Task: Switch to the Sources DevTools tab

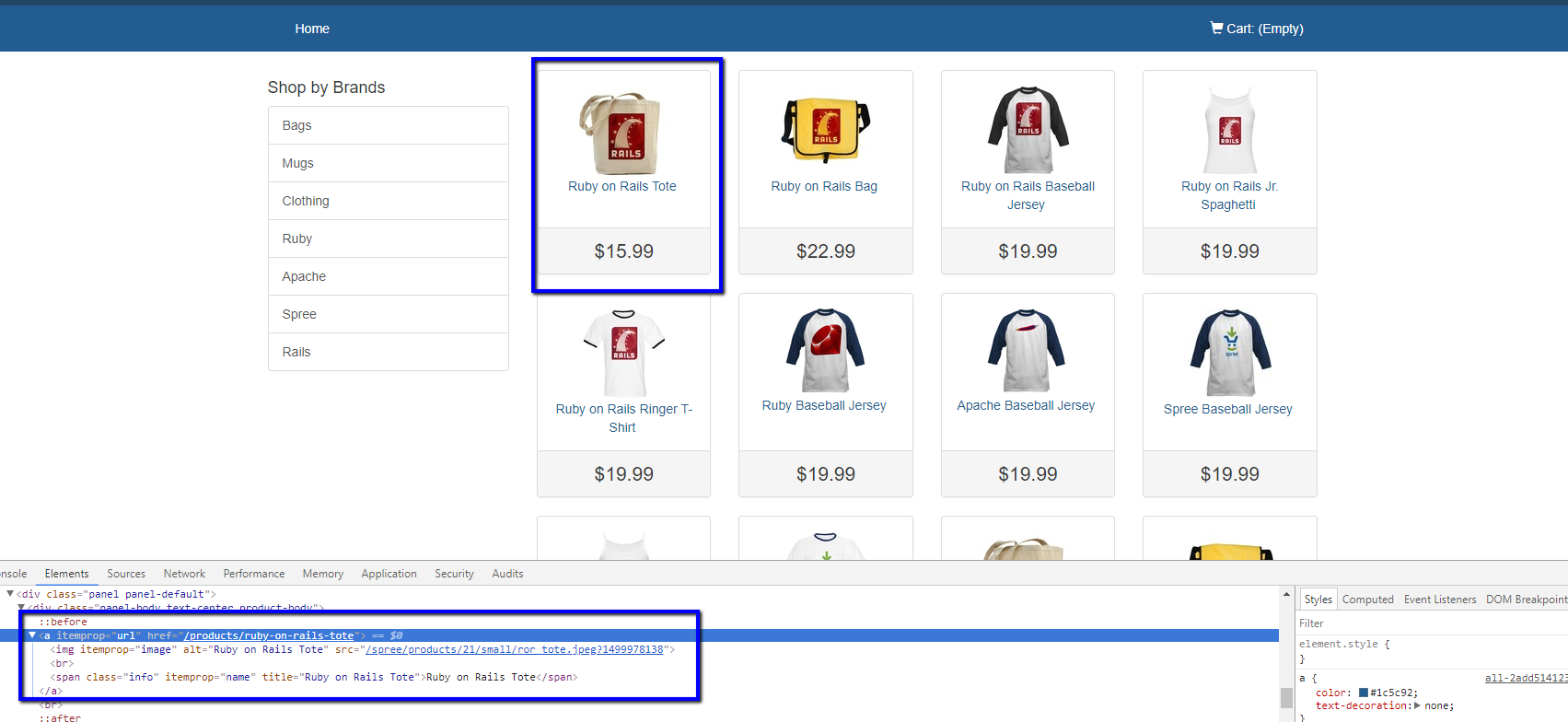Action: pos(126,574)
